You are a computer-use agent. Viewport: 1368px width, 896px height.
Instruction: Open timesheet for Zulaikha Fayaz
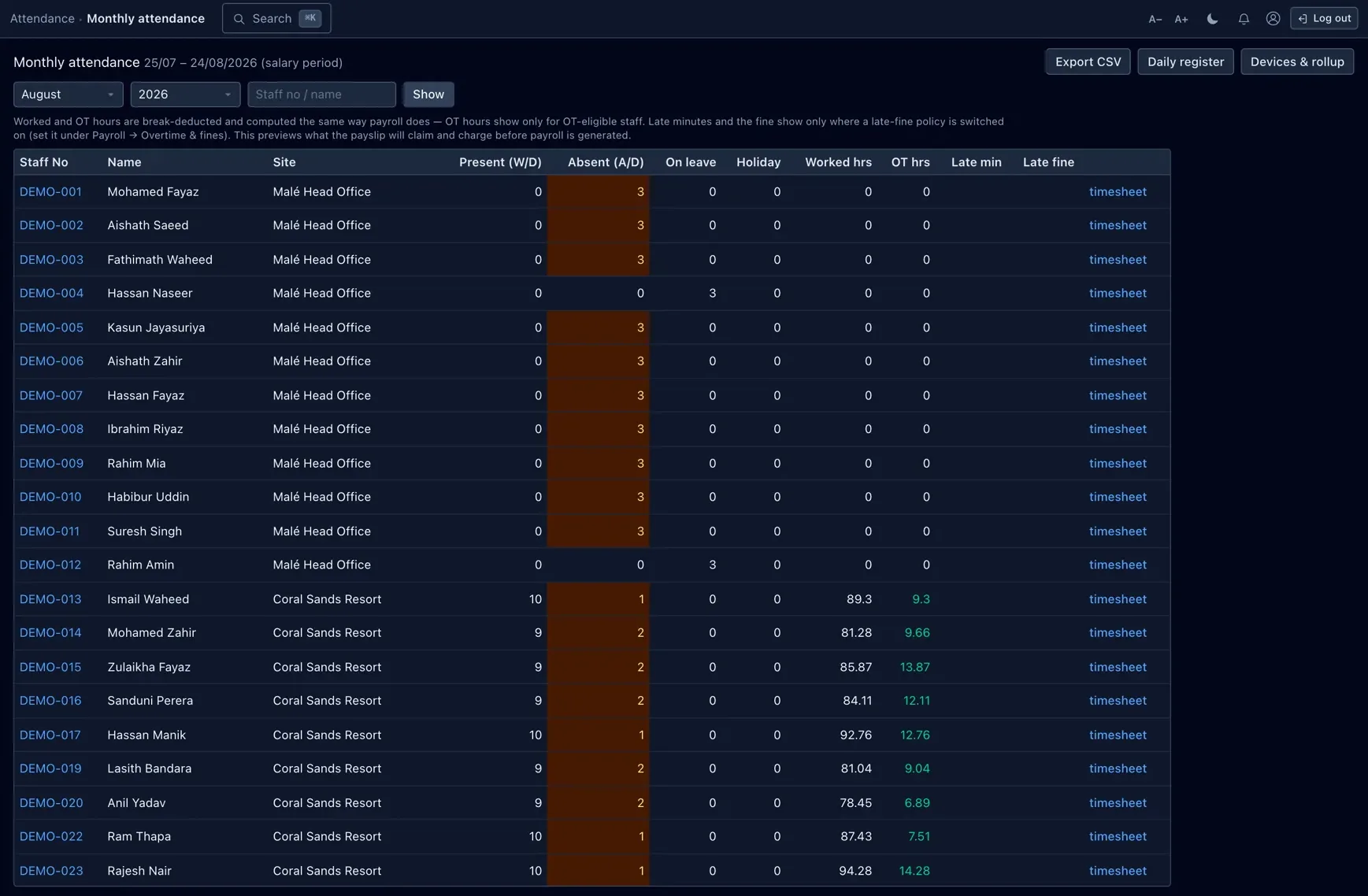pyautogui.click(x=1118, y=667)
